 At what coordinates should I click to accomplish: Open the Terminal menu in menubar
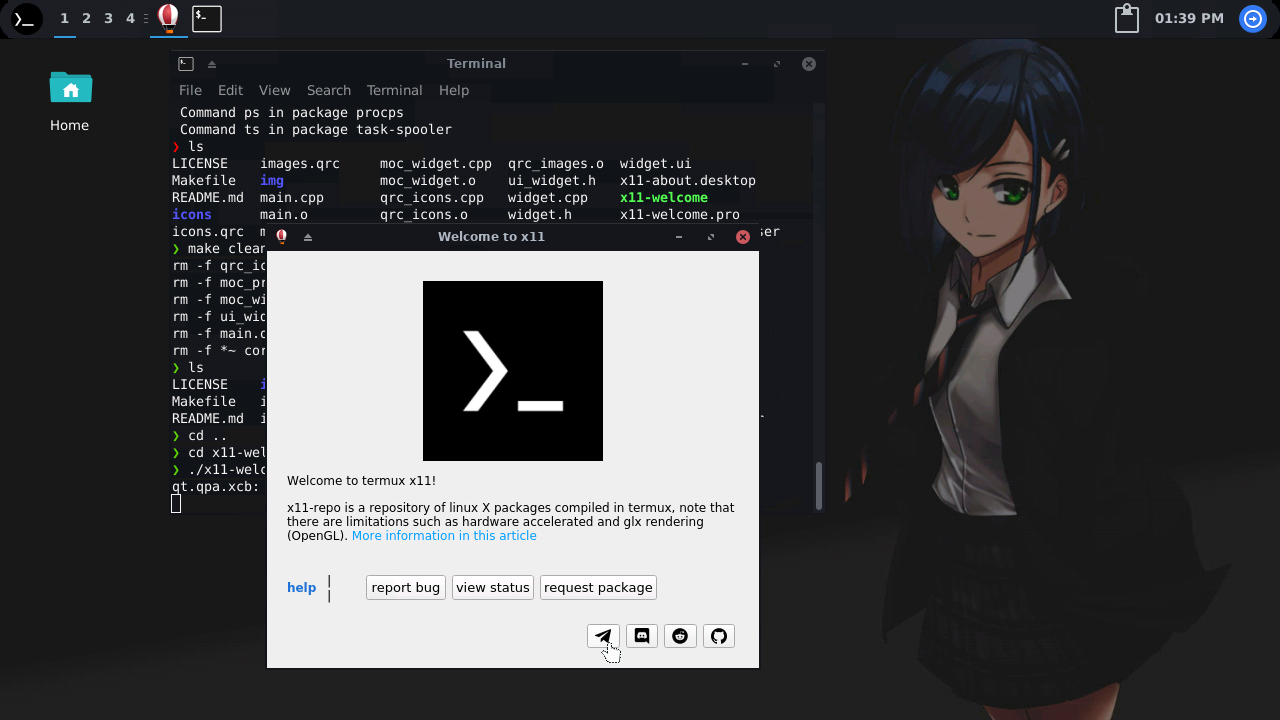click(394, 90)
